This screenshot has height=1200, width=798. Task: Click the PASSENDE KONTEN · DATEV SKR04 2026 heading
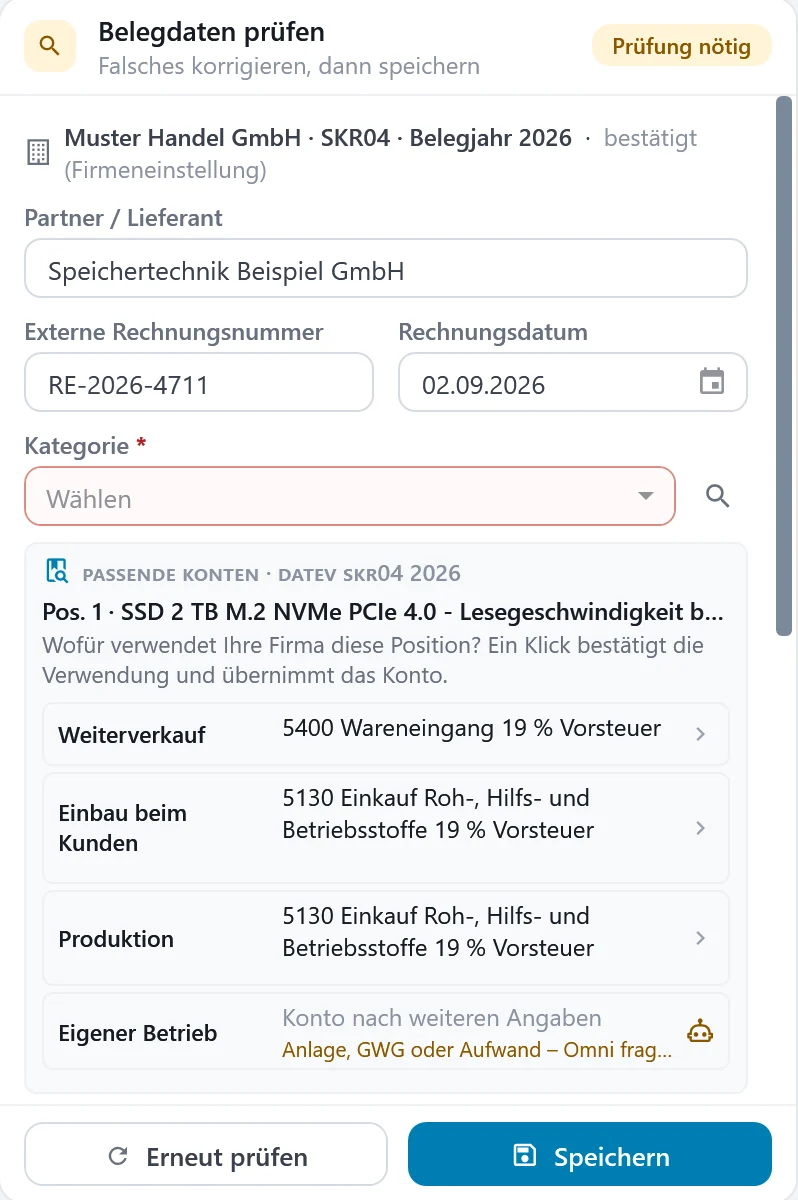point(272,574)
